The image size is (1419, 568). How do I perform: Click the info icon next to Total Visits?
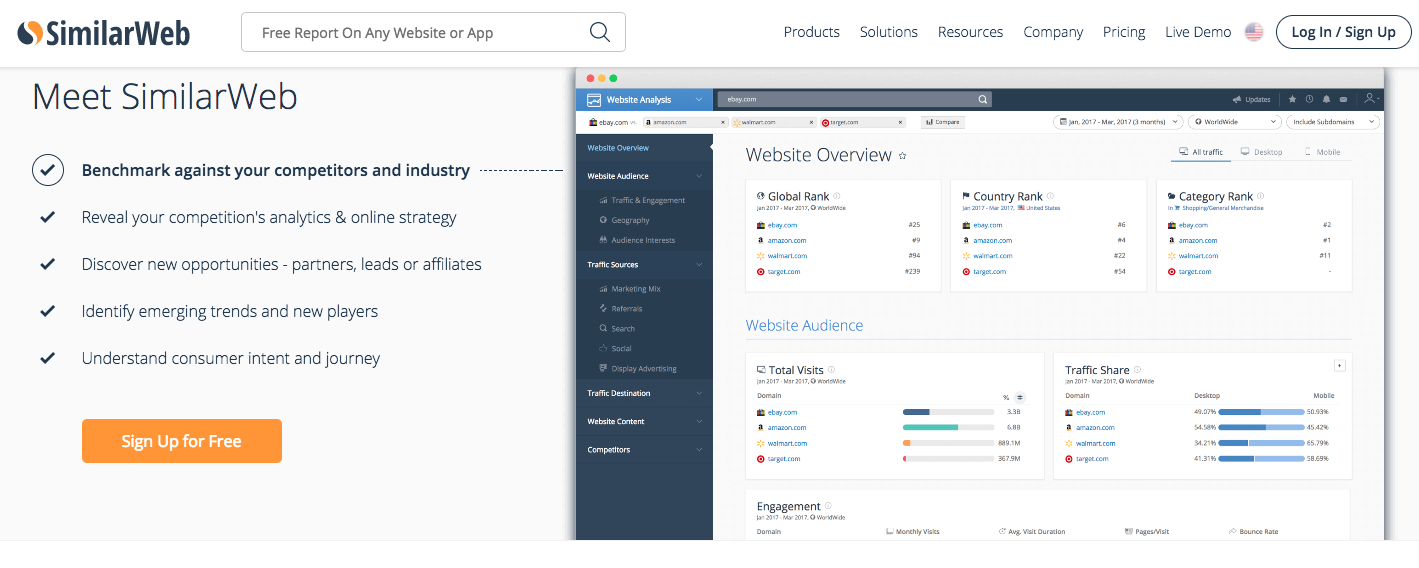[831, 369]
